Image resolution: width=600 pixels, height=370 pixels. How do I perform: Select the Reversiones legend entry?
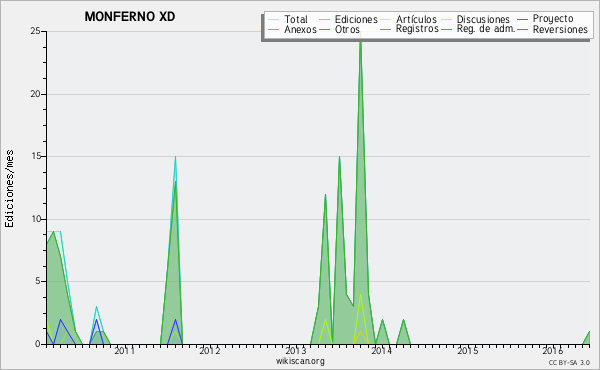pyautogui.click(x=560, y=29)
